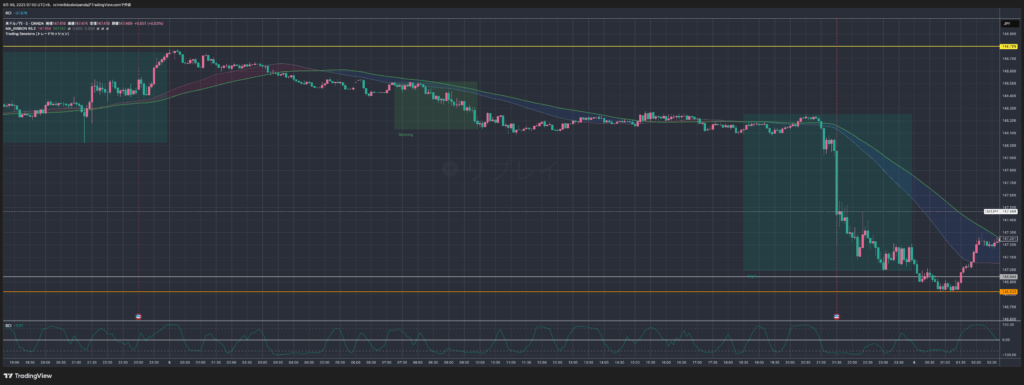Click the 148.900 price axis label
Viewport: 1024px width, 385px height.
point(1009,33)
